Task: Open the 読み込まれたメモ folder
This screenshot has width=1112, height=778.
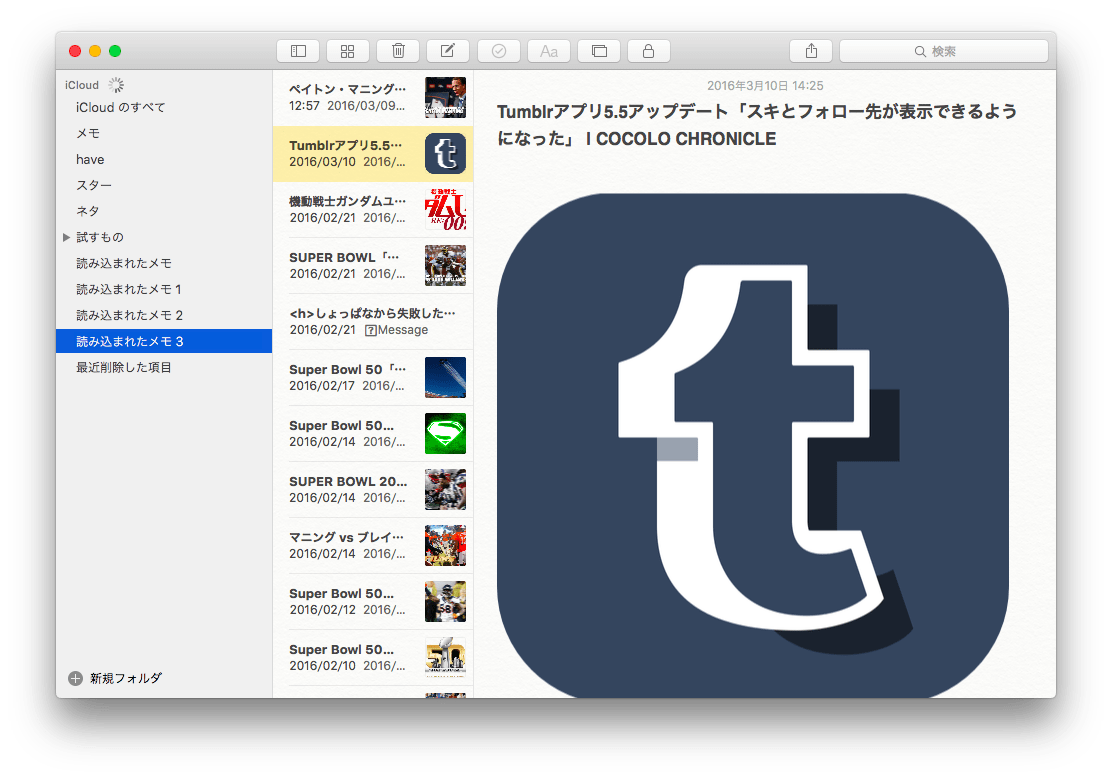Action: pos(164,263)
